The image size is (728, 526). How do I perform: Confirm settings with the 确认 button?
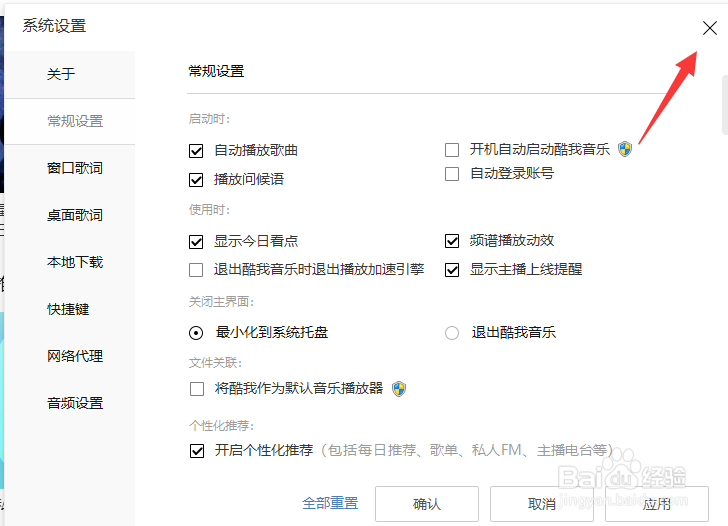pyautogui.click(x=427, y=504)
